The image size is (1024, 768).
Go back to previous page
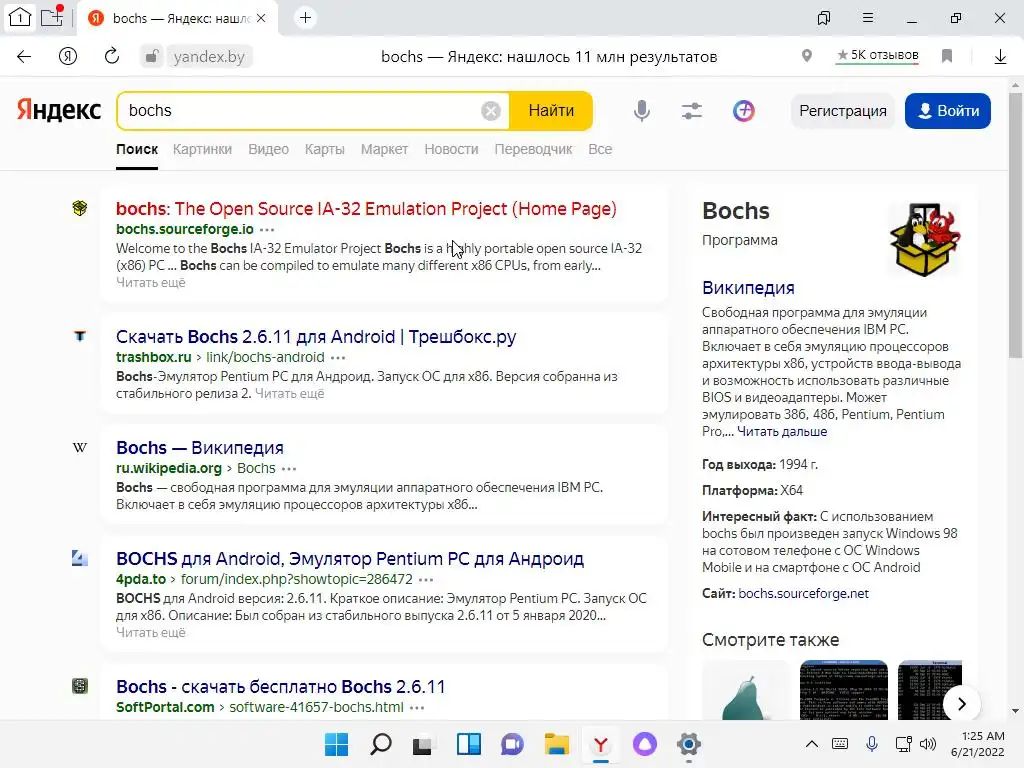coord(24,57)
